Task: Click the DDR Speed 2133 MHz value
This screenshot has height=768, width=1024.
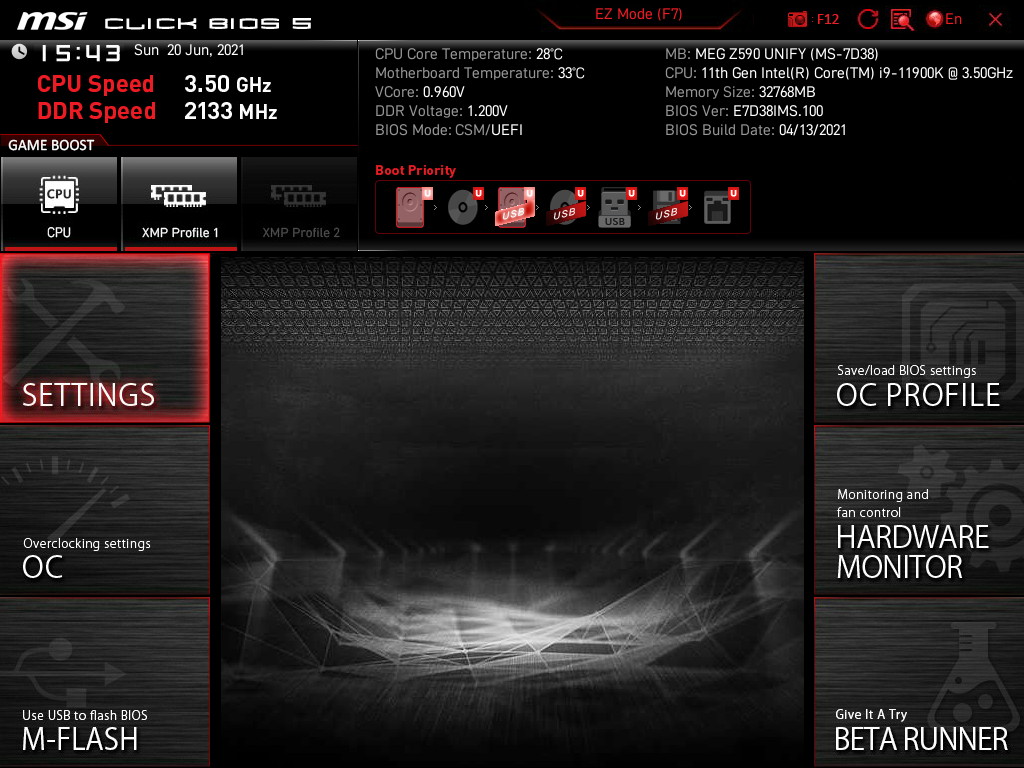Action: [231, 111]
